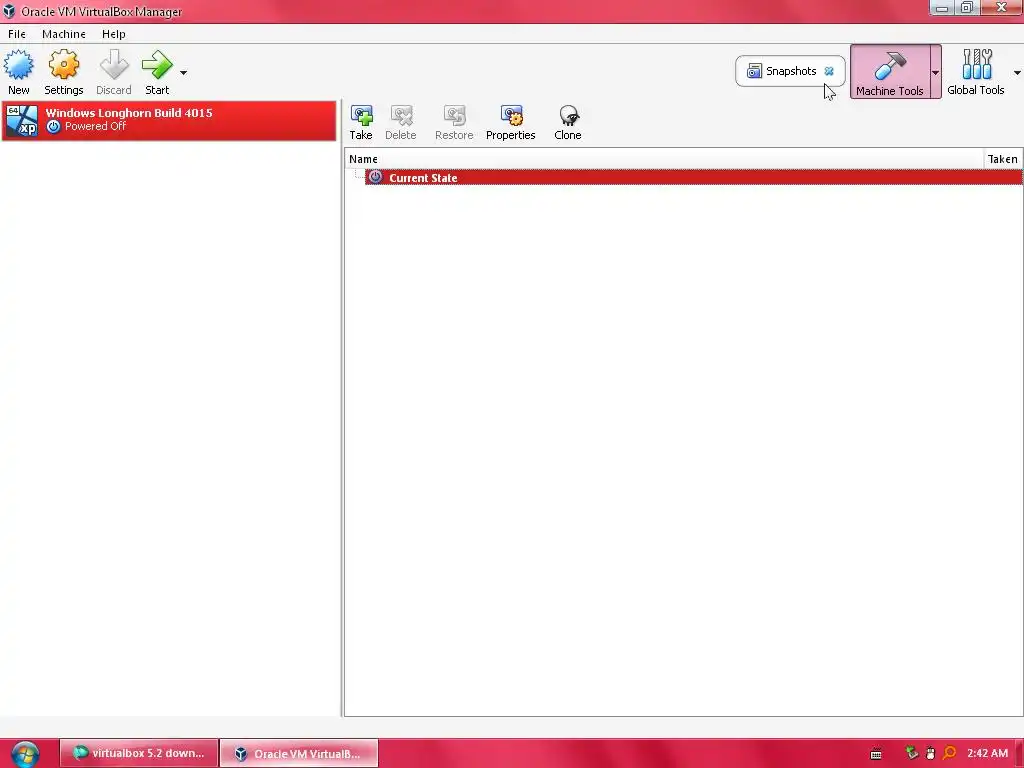Select the Current State snapshot row
The image size is (1024, 768).
(x=694, y=178)
